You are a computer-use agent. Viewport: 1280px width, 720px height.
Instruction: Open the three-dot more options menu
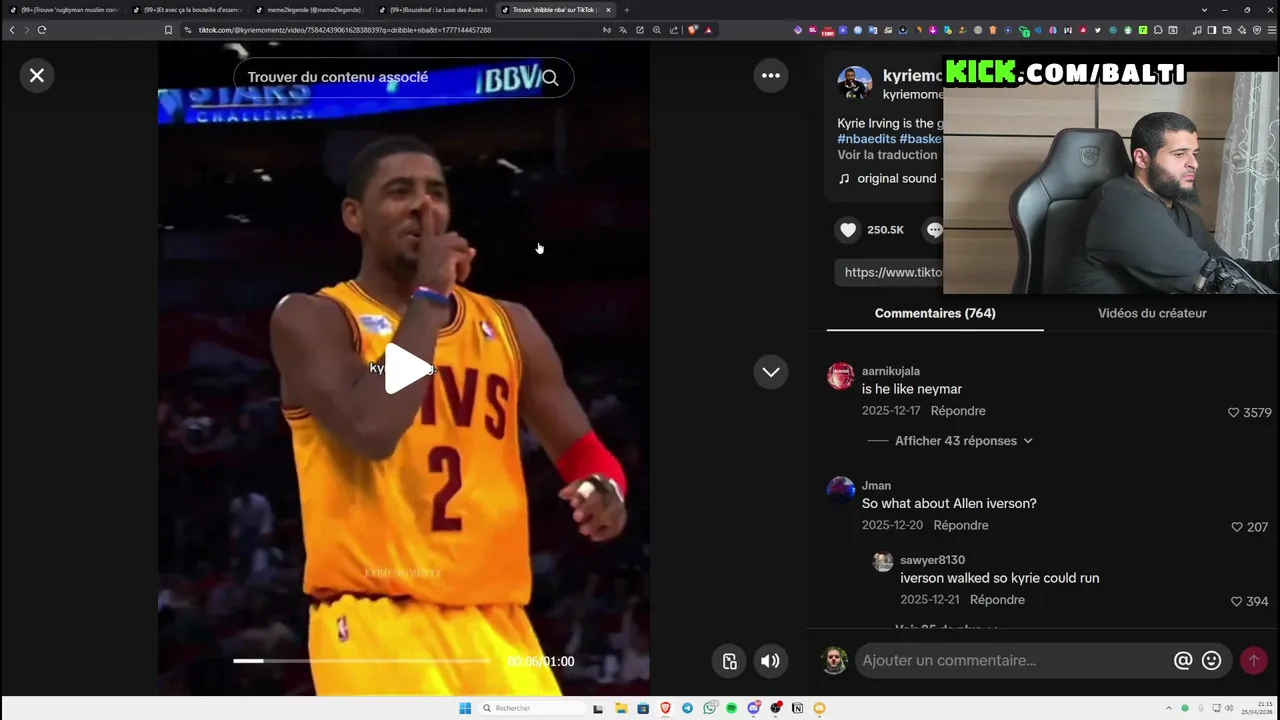click(x=770, y=75)
